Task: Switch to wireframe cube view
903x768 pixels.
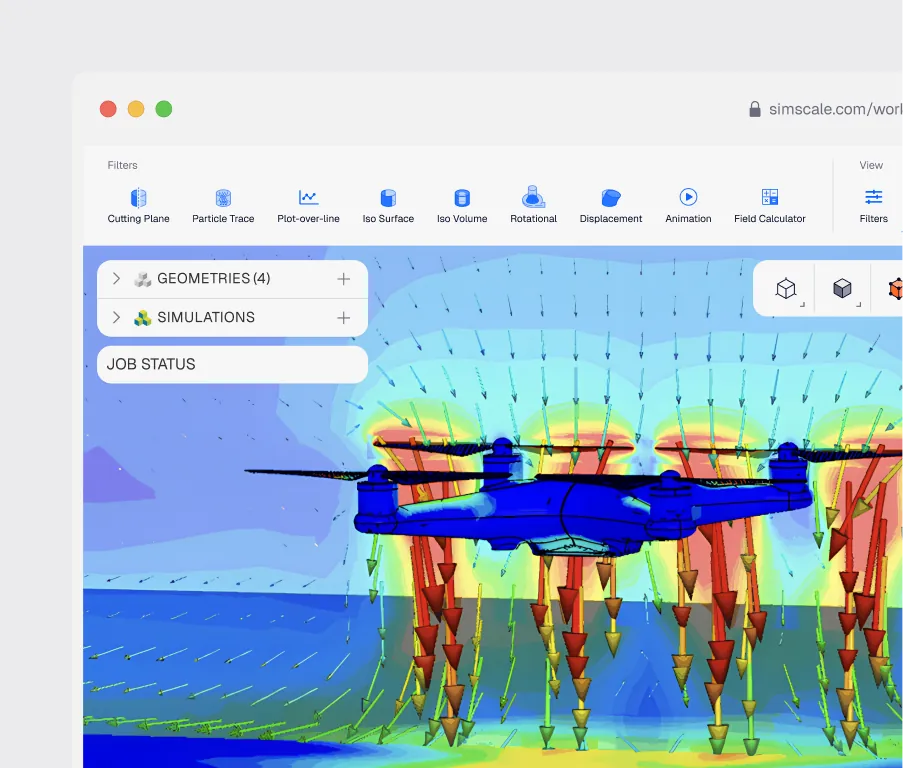Action: coord(786,288)
